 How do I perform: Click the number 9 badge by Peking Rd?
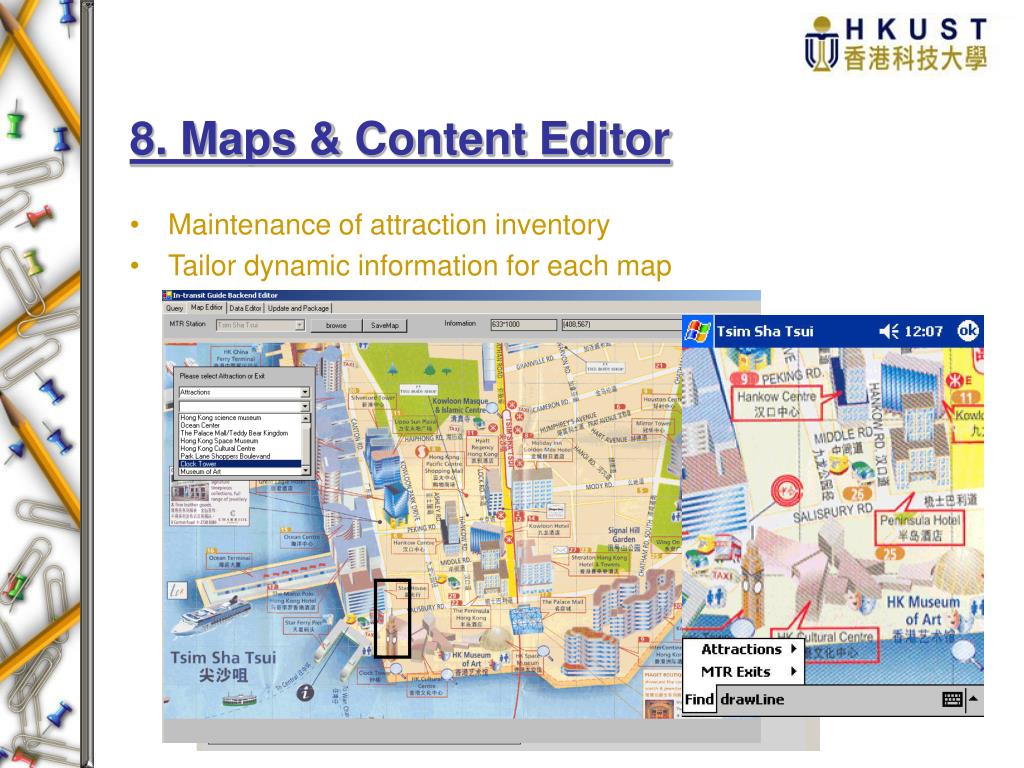coord(743,378)
